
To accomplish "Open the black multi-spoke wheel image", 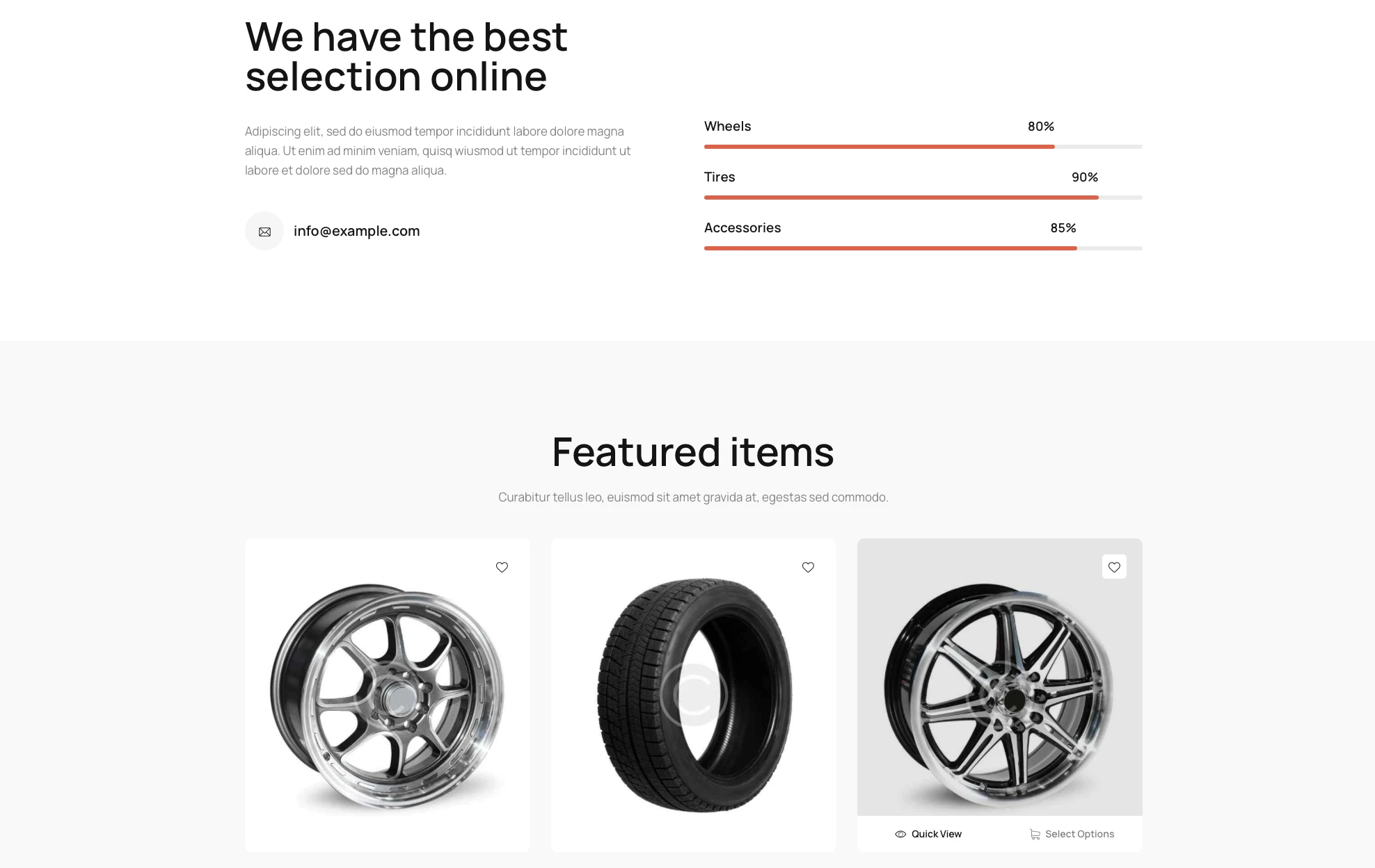I will [999, 696].
